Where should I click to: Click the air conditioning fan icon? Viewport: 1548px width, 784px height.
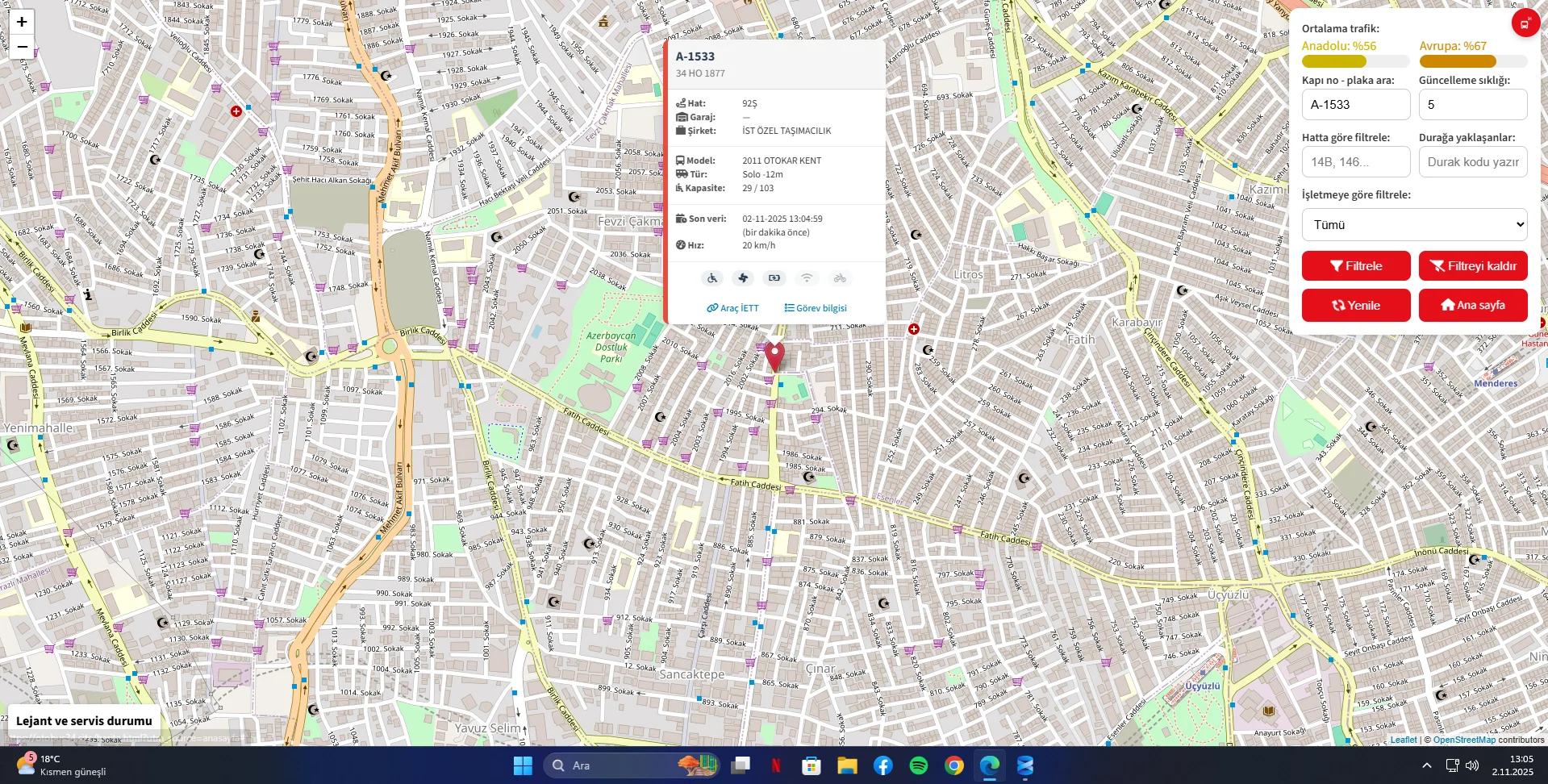(743, 278)
